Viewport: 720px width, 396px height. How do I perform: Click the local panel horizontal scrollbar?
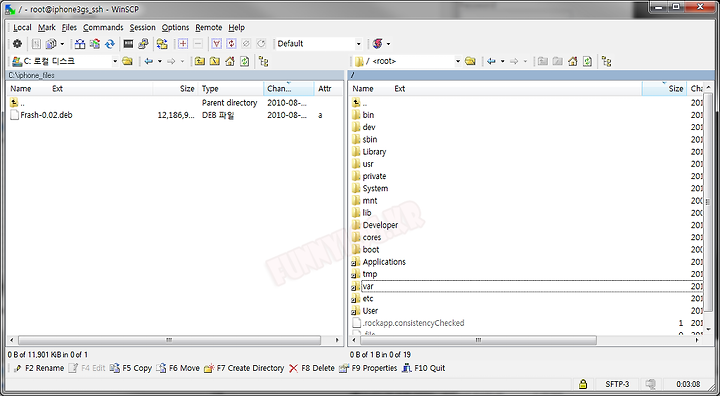coord(169,340)
